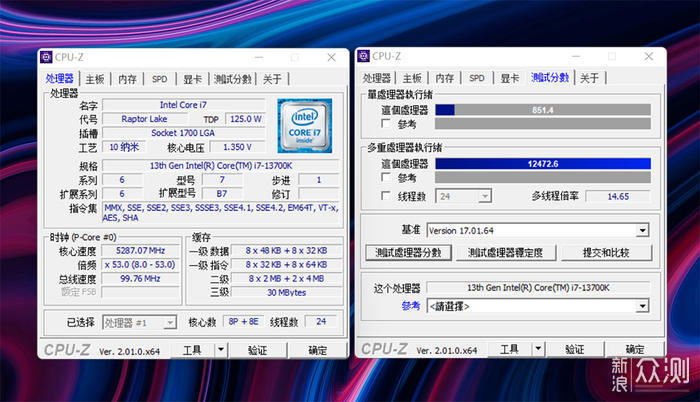Expand 工具 dropdown arrow in right window
Image resolution: width=700 pixels, height=402 pixels.
pyautogui.click(x=538, y=349)
